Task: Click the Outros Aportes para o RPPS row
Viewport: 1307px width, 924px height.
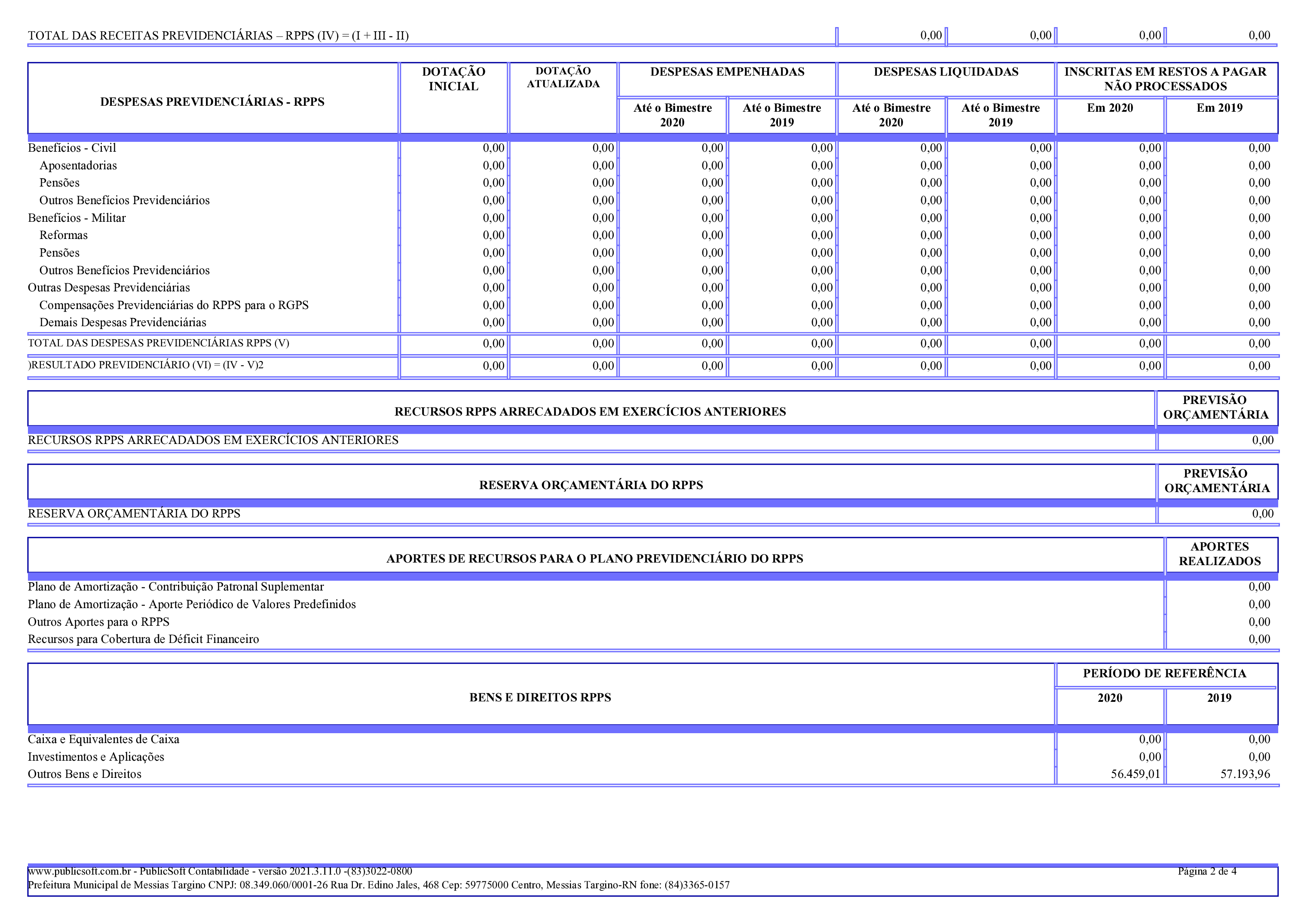Action: point(98,622)
